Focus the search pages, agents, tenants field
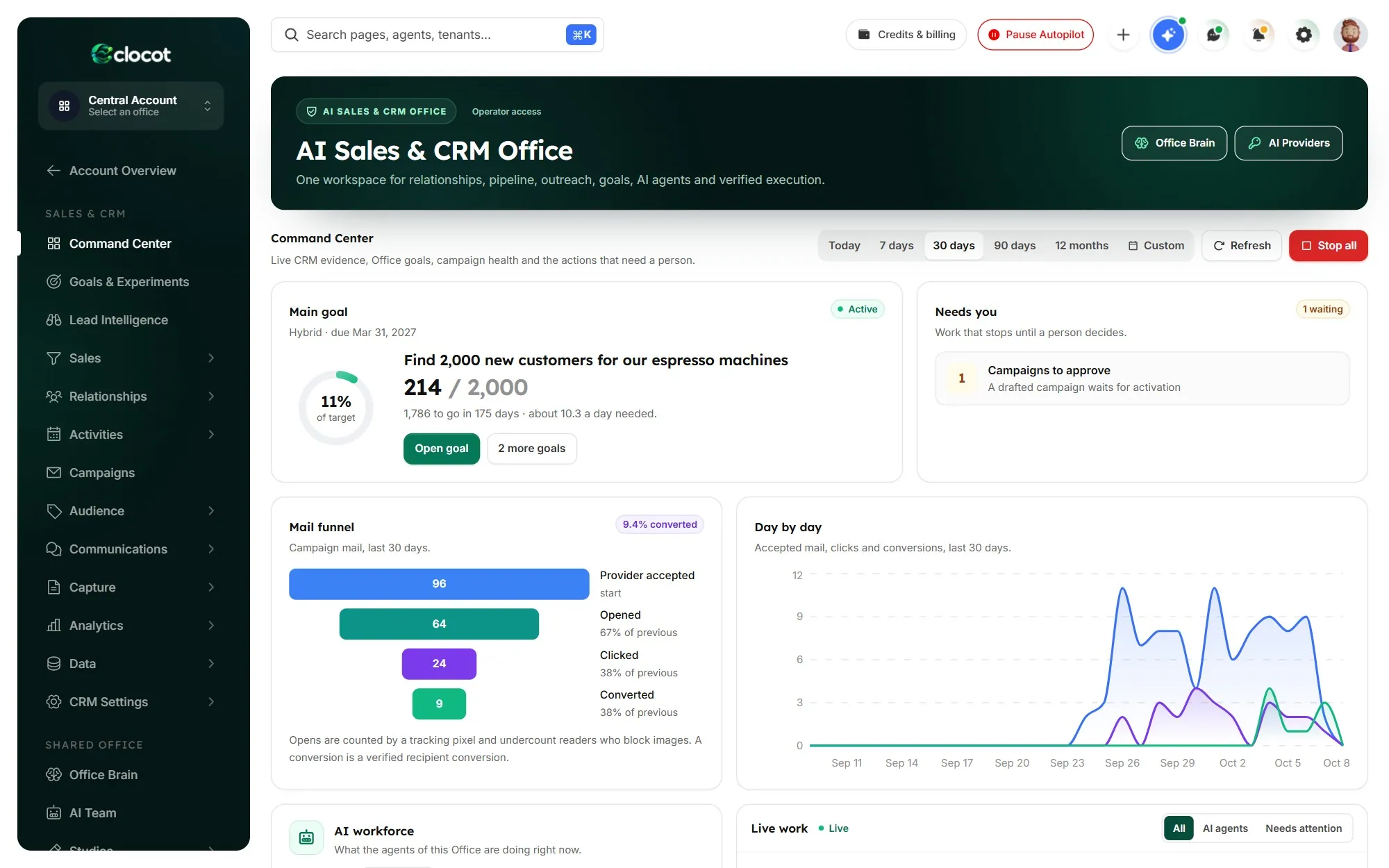This screenshot has width=1389, height=868. tap(437, 35)
